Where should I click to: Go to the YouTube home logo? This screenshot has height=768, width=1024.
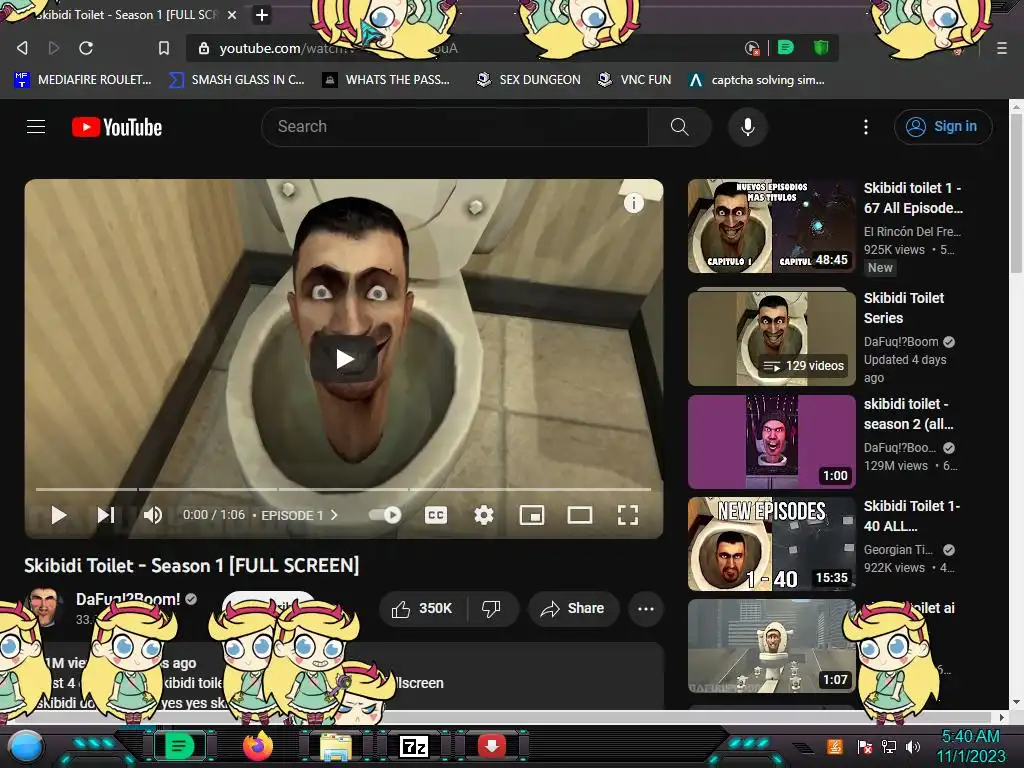point(117,127)
